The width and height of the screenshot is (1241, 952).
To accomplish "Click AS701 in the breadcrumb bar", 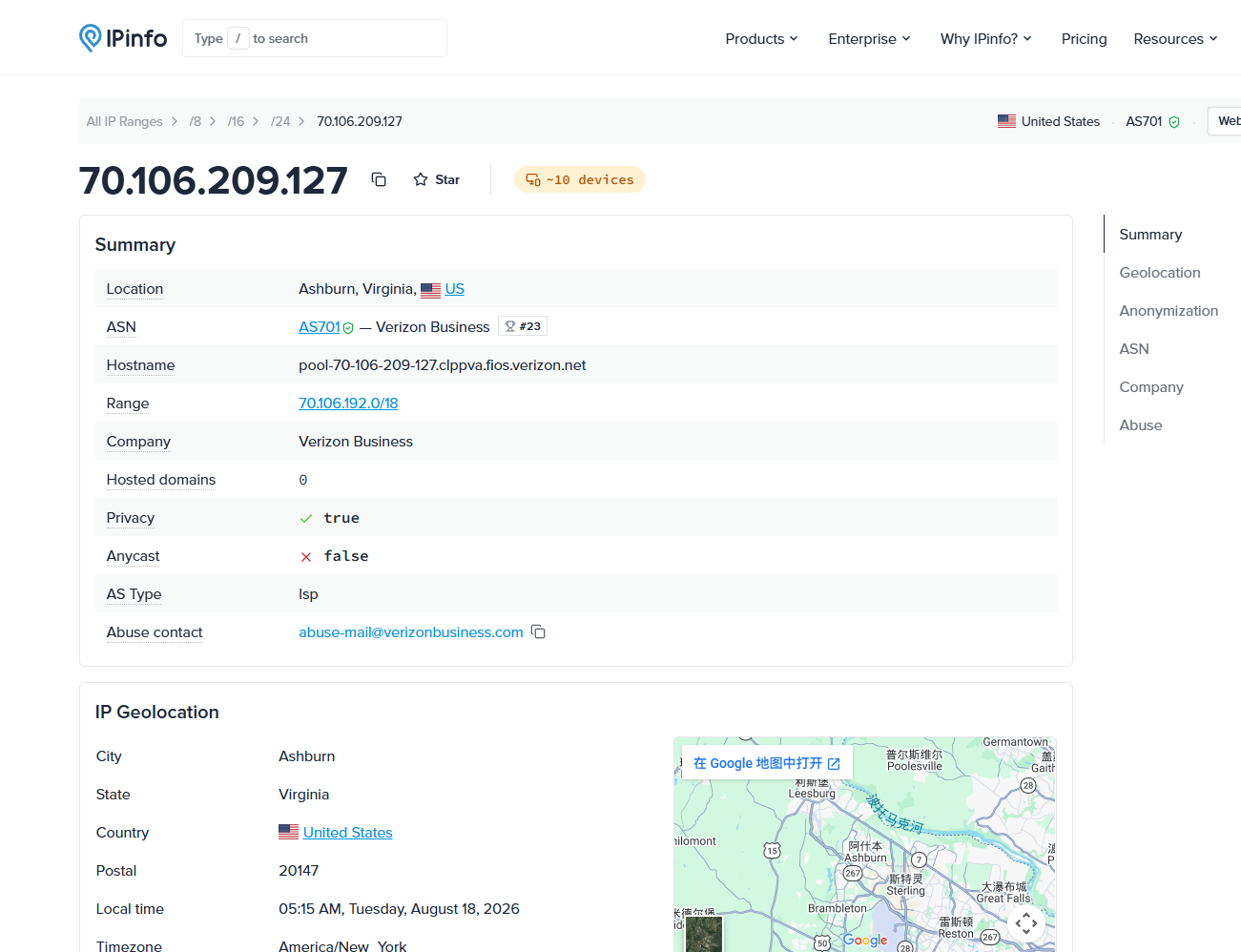I will pos(1144,121).
